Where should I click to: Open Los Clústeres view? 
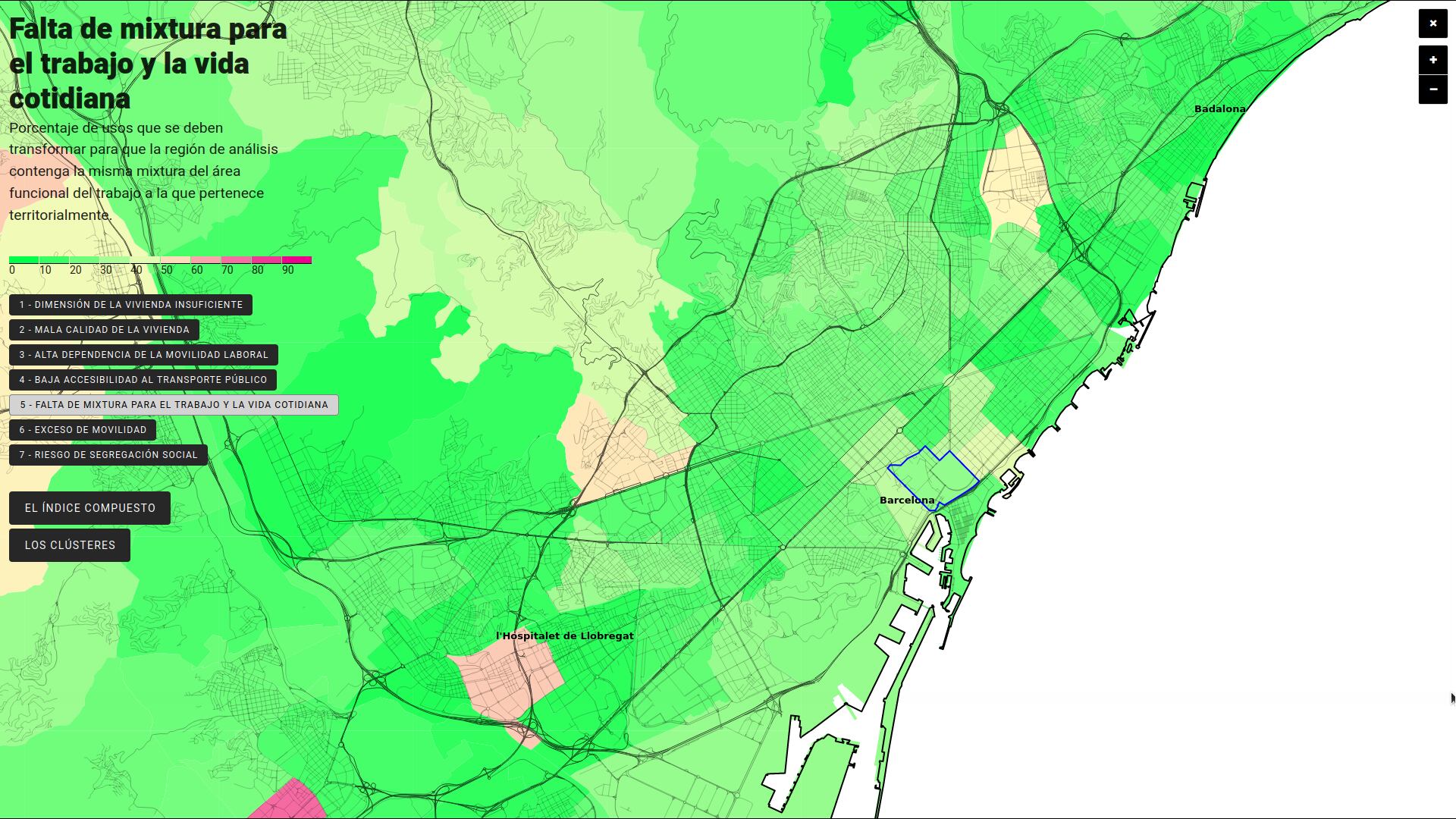[x=70, y=545]
